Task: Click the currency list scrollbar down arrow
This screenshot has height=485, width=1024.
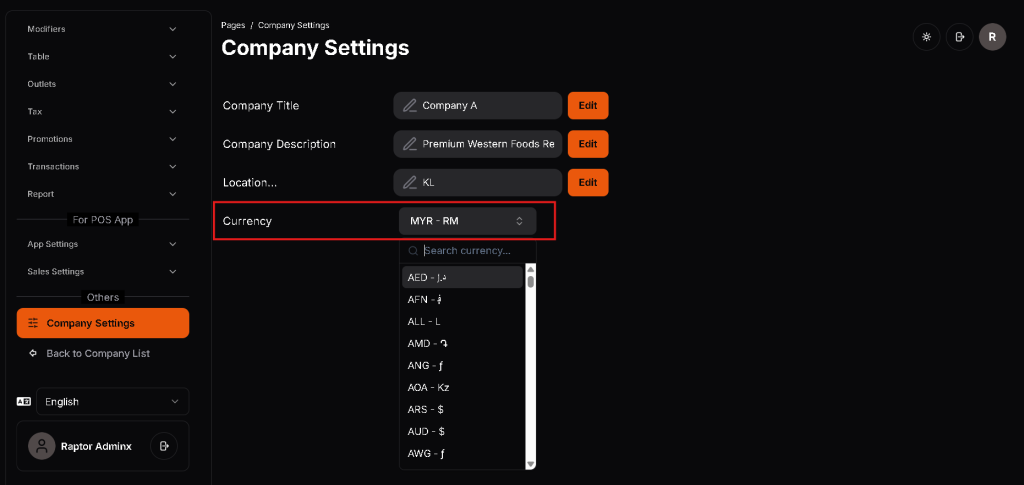Action: [x=531, y=463]
